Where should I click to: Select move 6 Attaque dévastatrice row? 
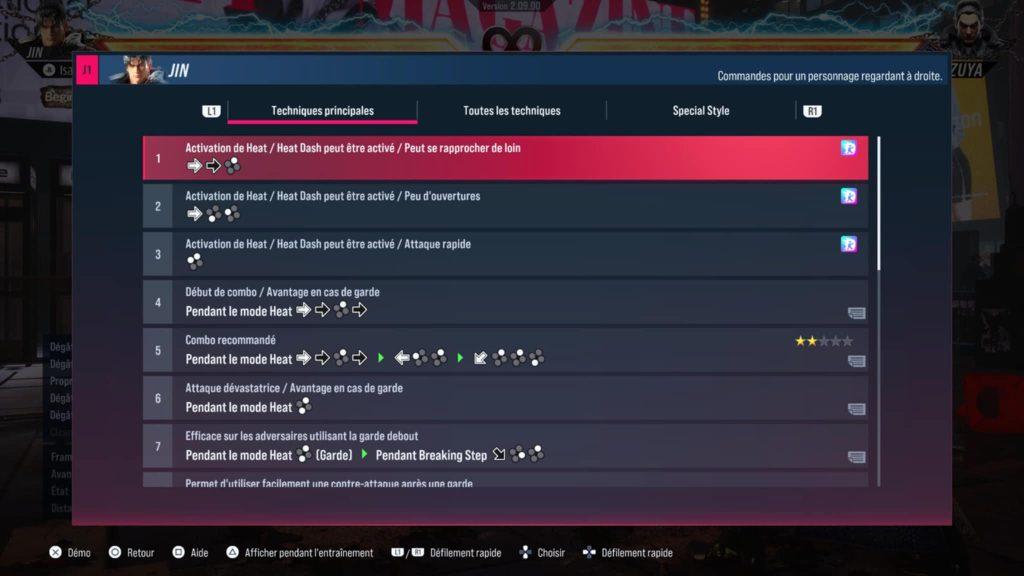(505, 398)
